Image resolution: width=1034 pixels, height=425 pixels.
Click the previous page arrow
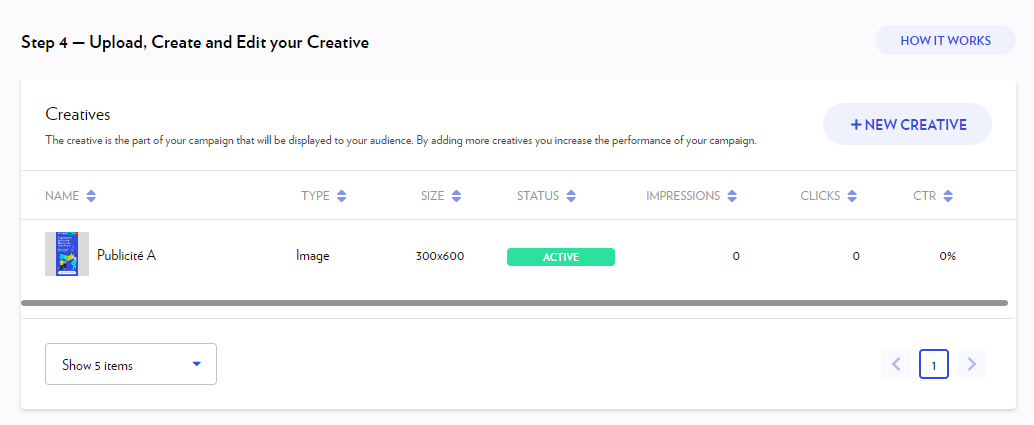tap(896, 364)
